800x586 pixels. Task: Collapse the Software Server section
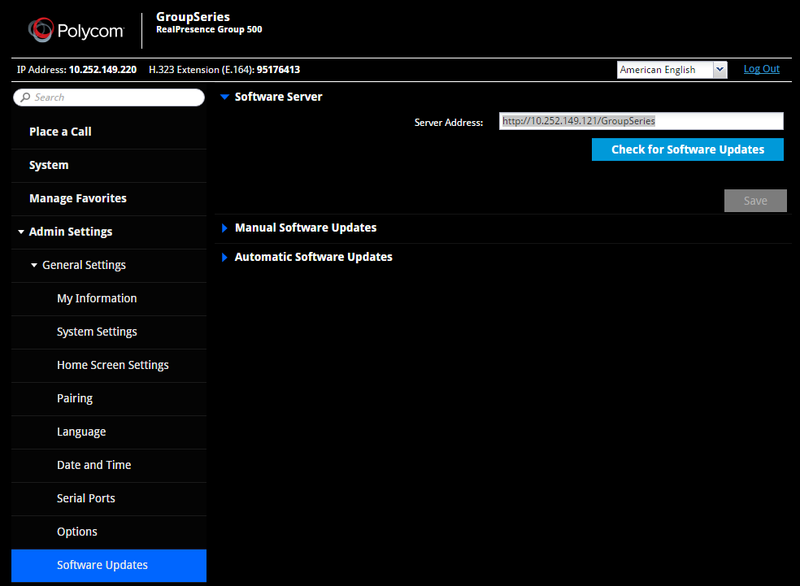226,97
